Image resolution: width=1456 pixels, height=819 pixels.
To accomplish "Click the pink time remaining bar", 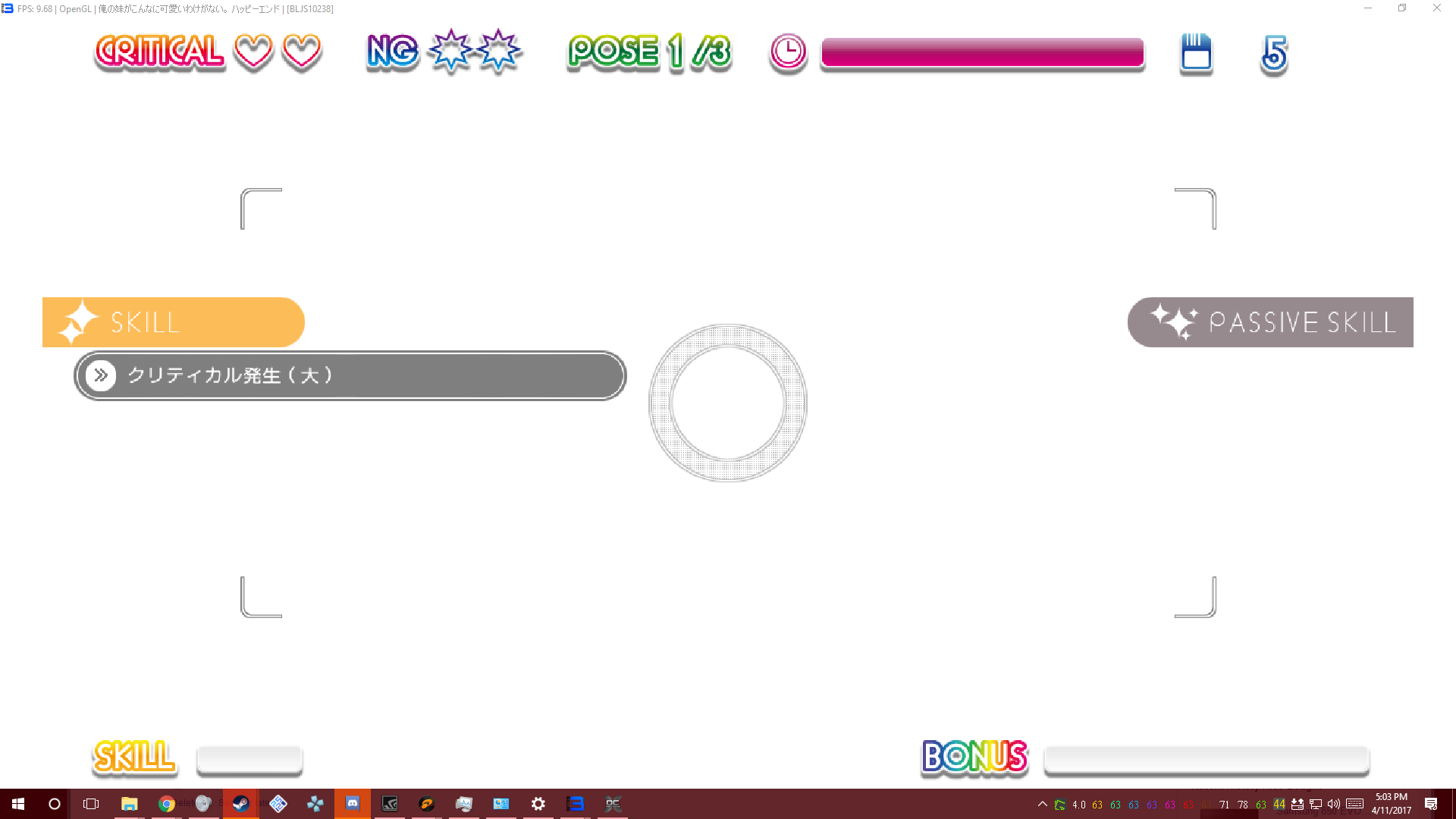I will (x=982, y=53).
